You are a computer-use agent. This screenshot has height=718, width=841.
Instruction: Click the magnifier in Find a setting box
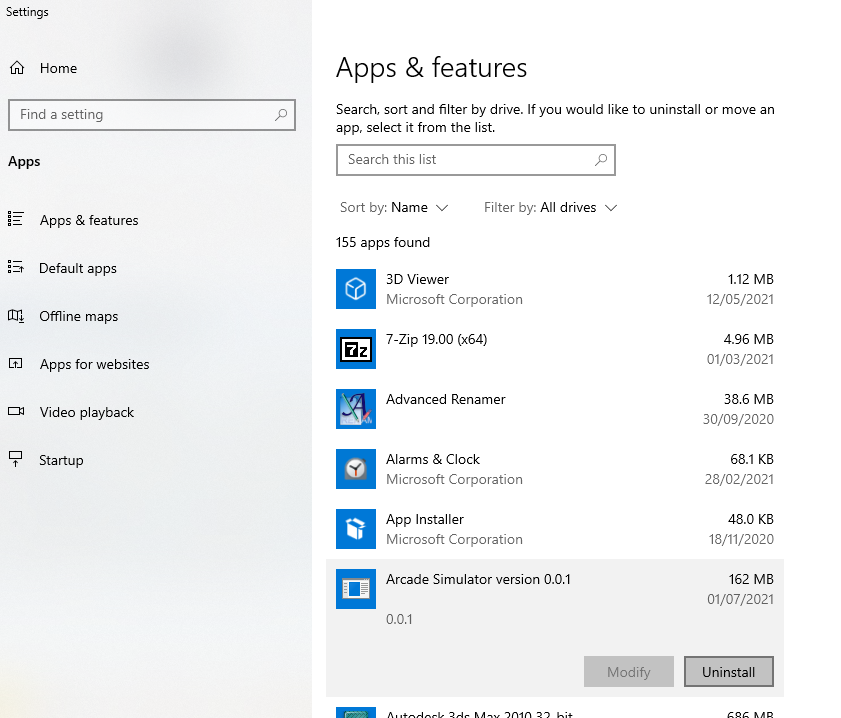(281, 115)
